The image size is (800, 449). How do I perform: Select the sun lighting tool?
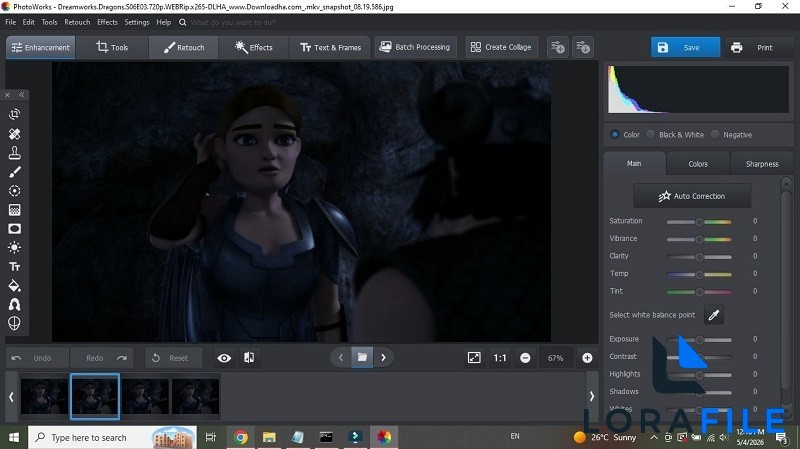pyautogui.click(x=14, y=247)
